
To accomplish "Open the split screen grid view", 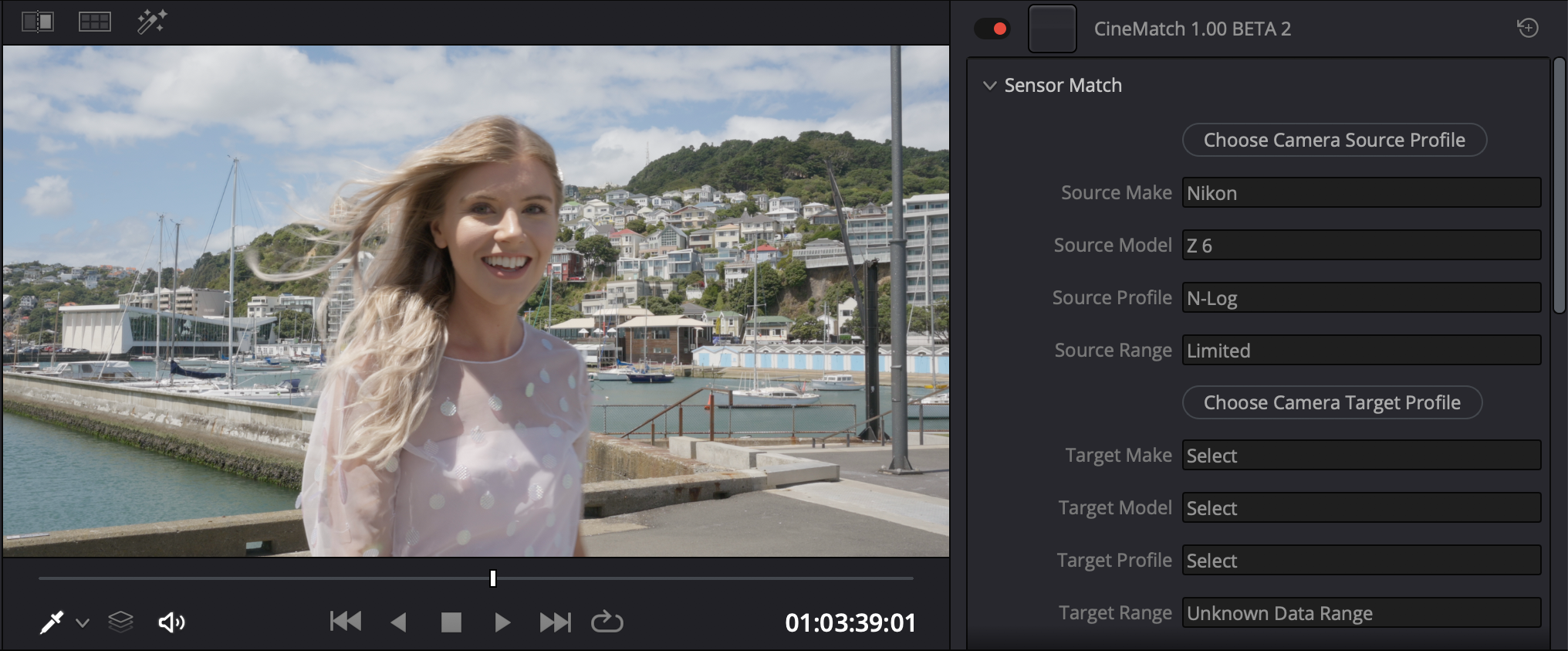I will pos(95,22).
